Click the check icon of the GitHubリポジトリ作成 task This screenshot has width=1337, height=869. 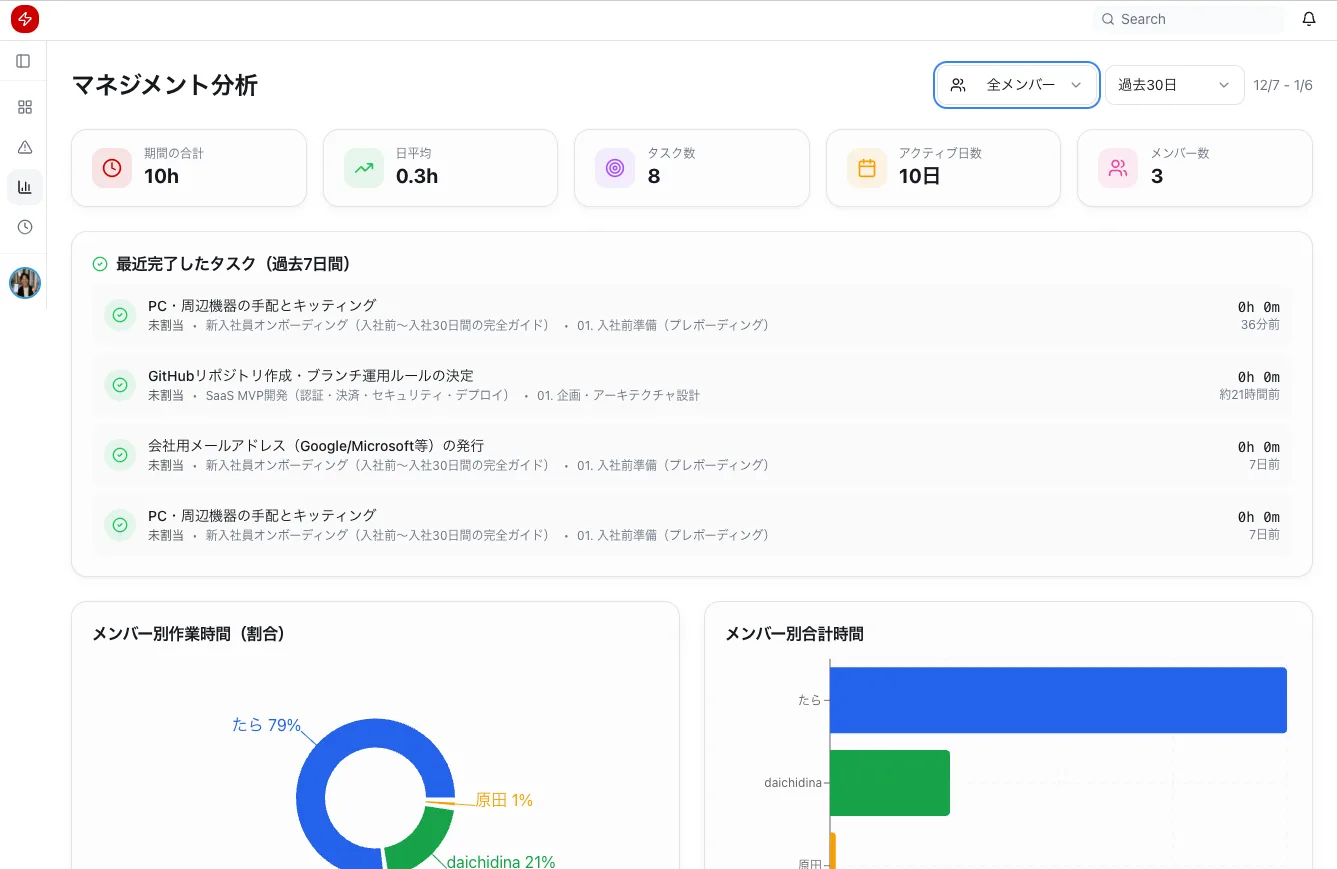coord(120,385)
